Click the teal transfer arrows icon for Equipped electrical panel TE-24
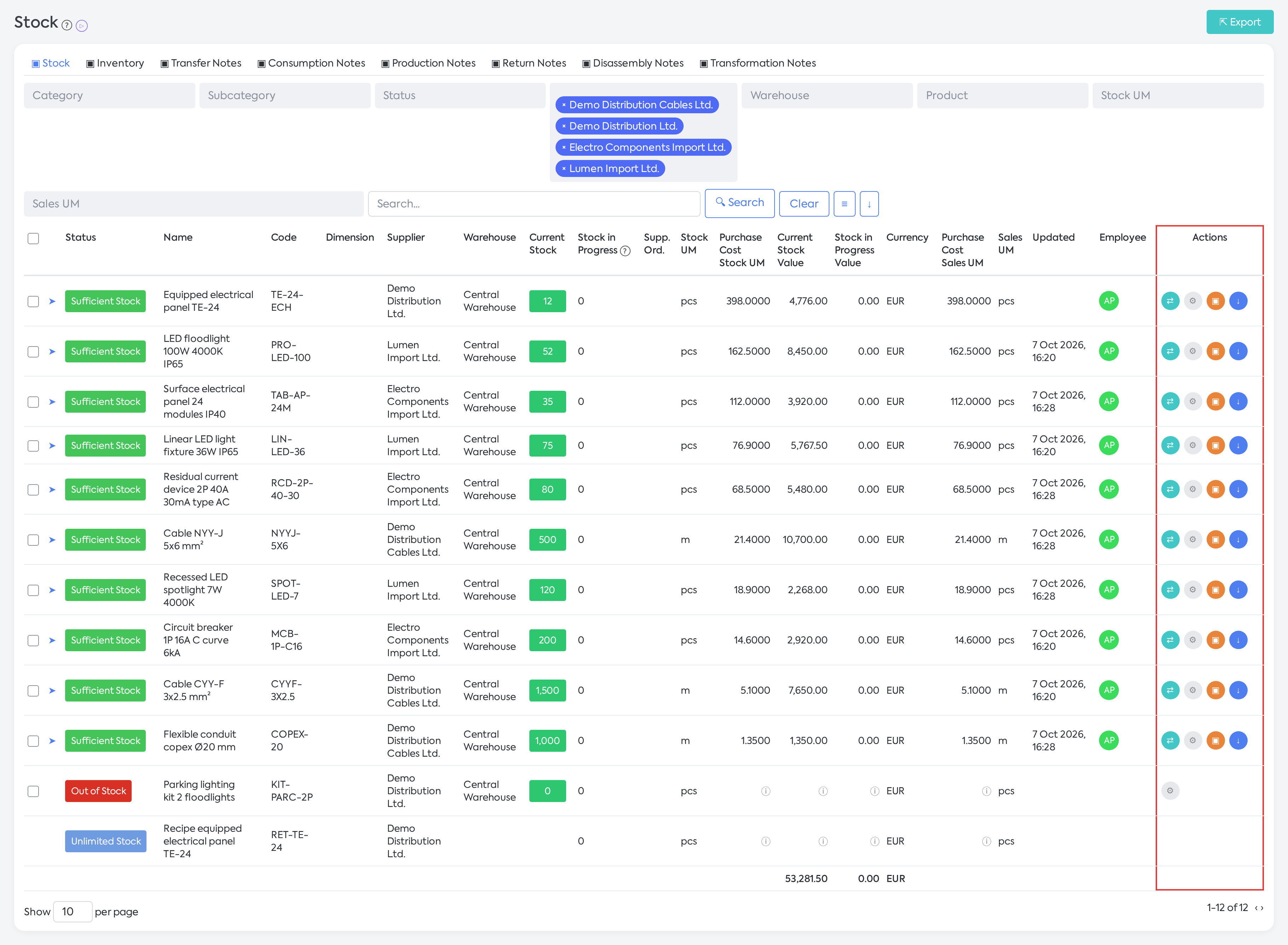1288x945 pixels. [x=1170, y=301]
